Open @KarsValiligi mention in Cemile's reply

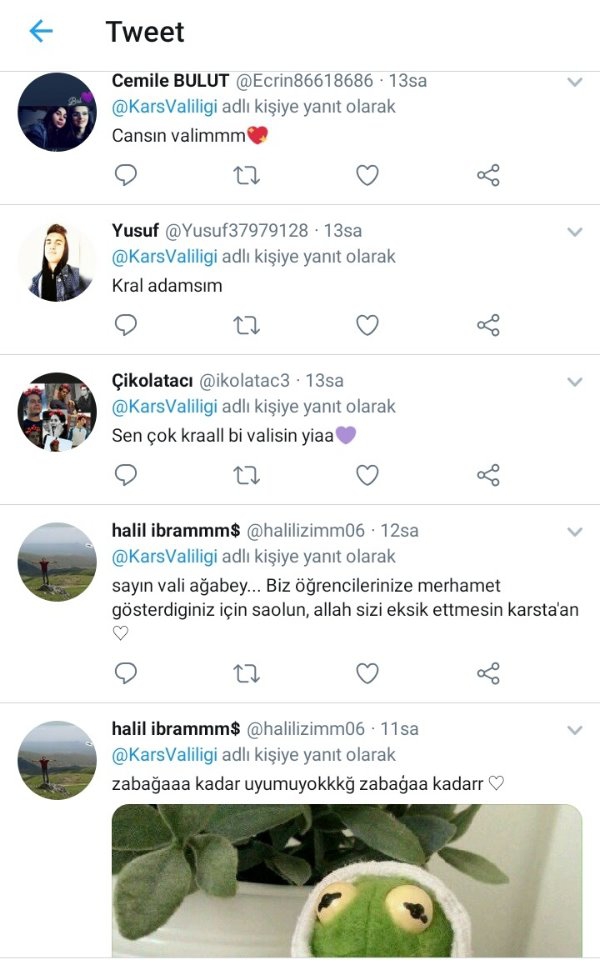pos(165,106)
